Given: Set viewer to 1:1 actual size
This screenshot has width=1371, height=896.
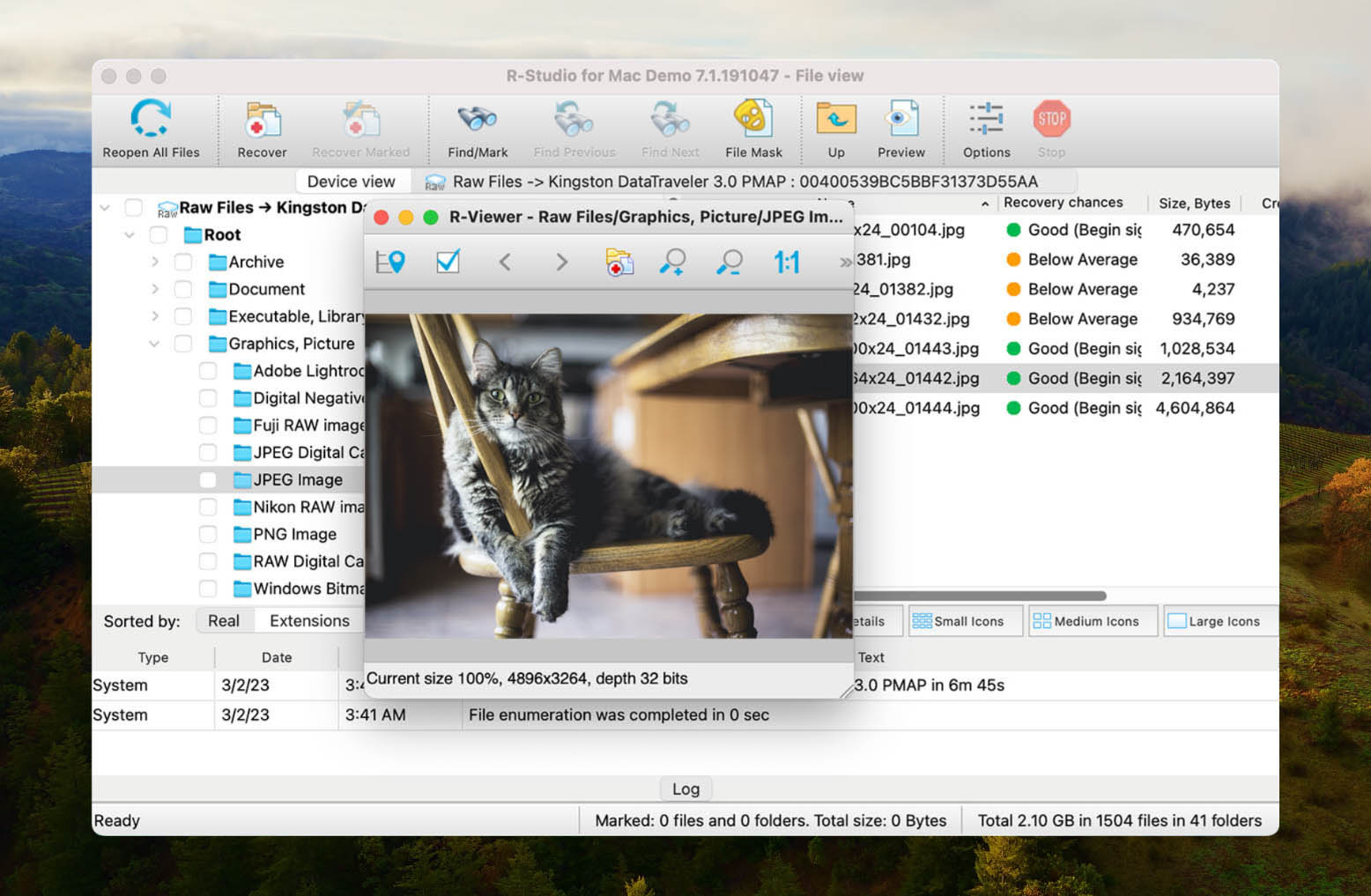Looking at the screenshot, I should click(x=786, y=262).
